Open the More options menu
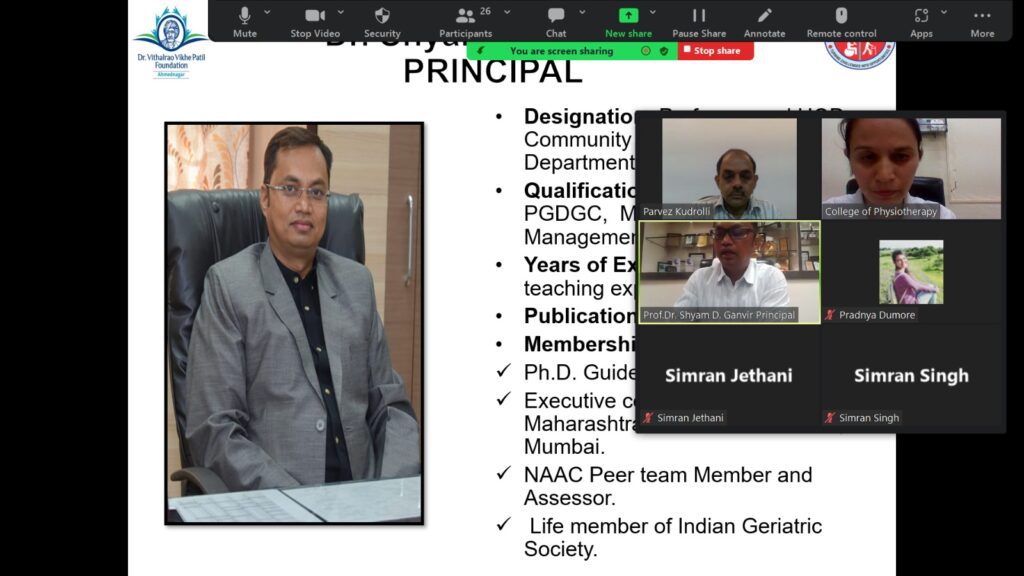 (x=982, y=21)
